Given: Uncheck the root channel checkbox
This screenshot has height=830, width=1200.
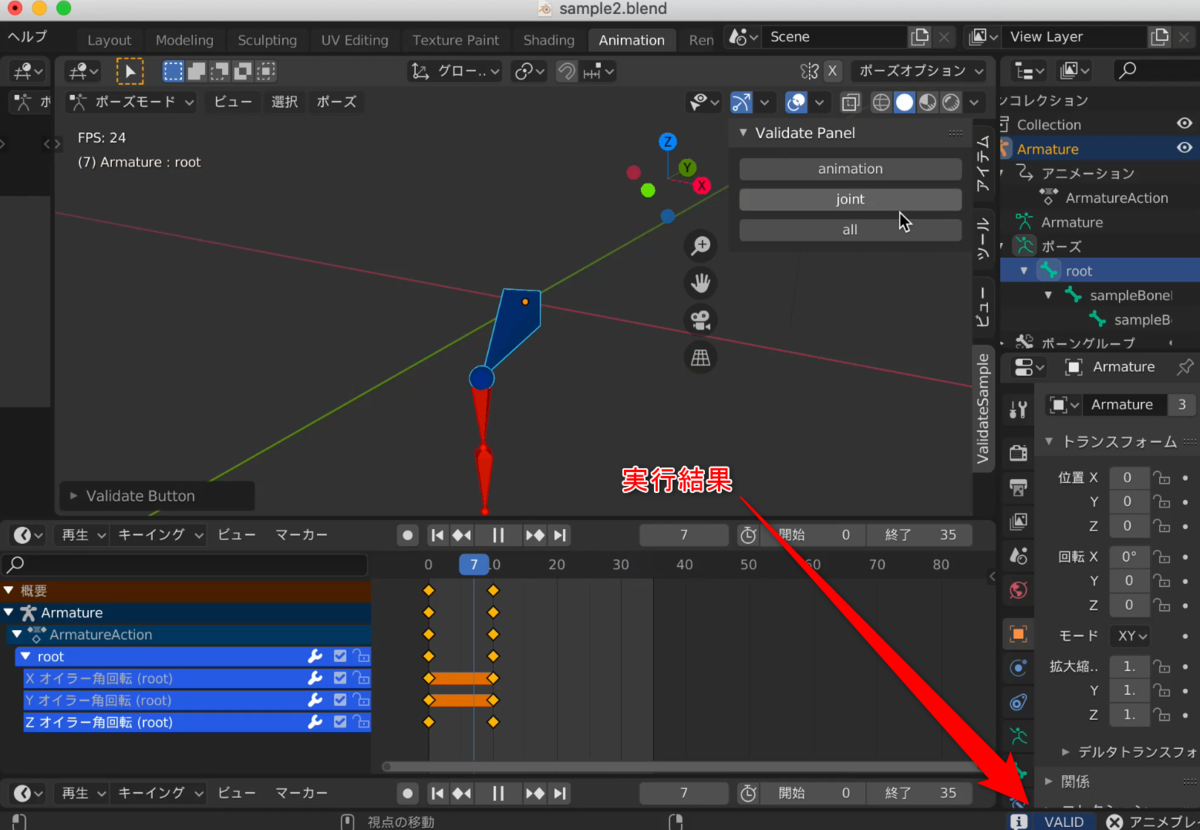Looking at the screenshot, I should [x=340, y=657].
